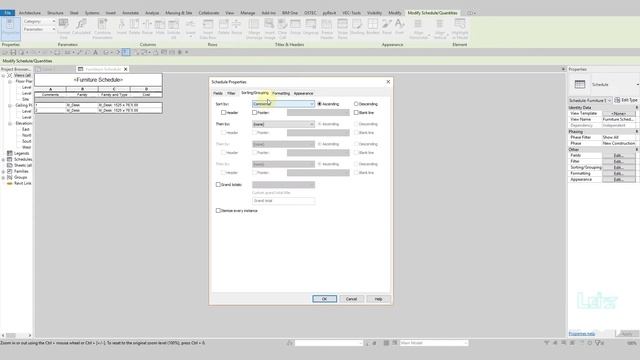Click the Help button in the dialog
Screen dimensions: 640x360
click(378, 299)
